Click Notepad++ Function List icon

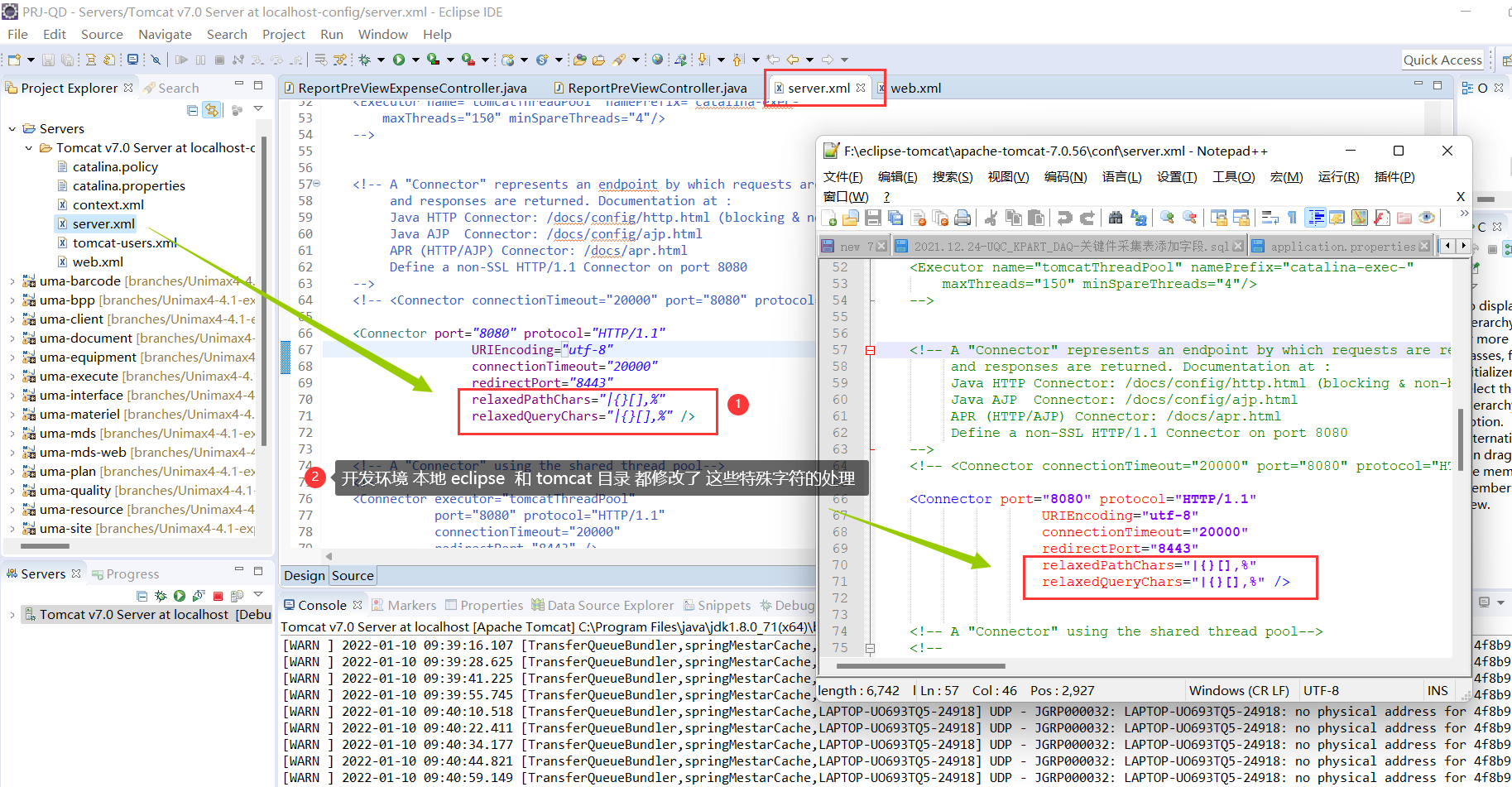click(x=1382, y=218)
